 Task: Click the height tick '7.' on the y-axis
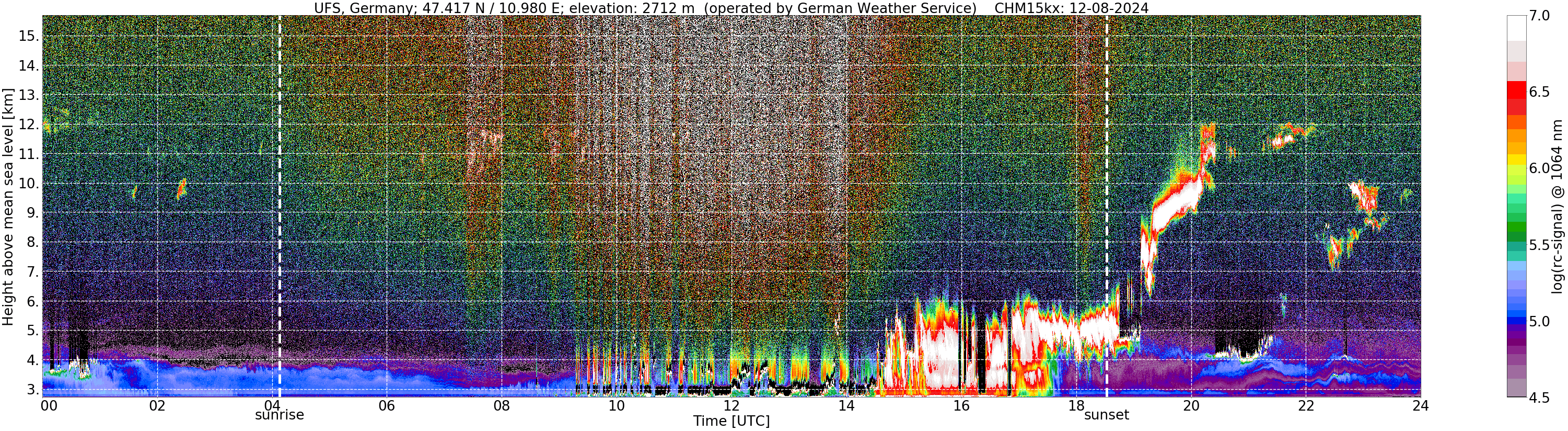coord(33,272)
